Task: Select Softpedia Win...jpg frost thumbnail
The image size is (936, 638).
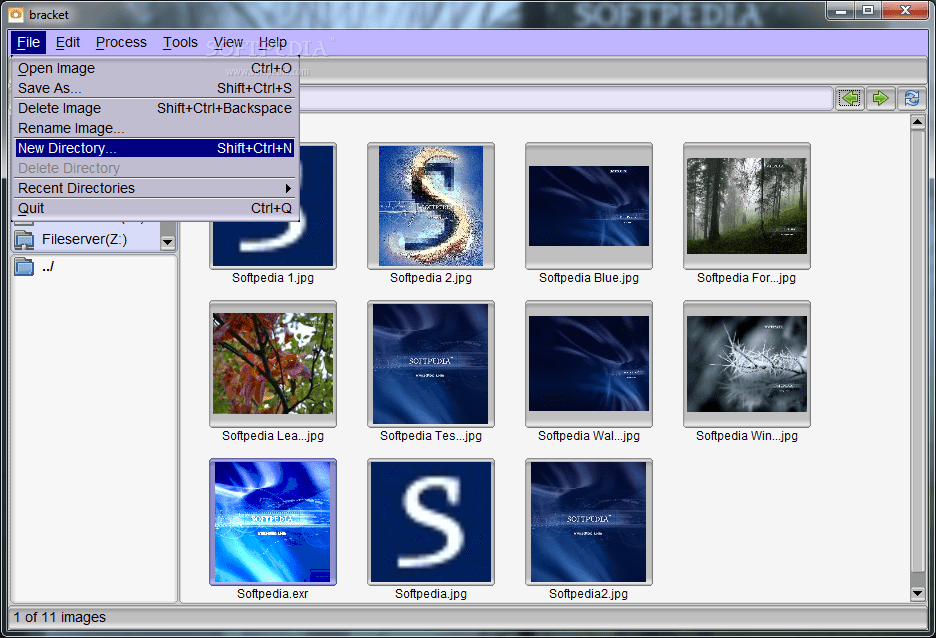Action: 747,364
